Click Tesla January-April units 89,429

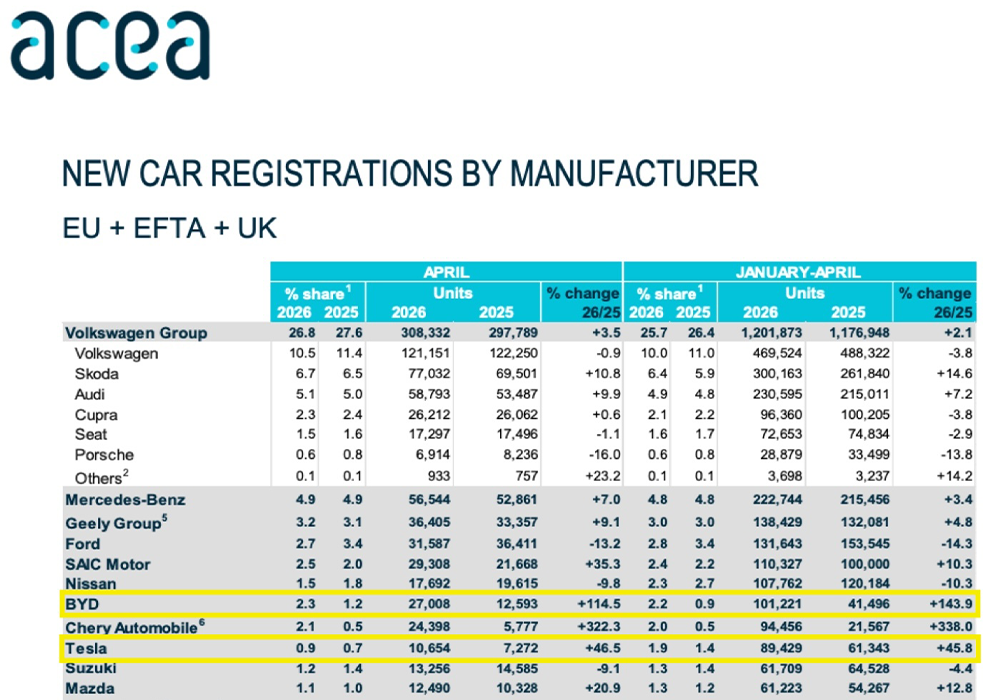781,648
